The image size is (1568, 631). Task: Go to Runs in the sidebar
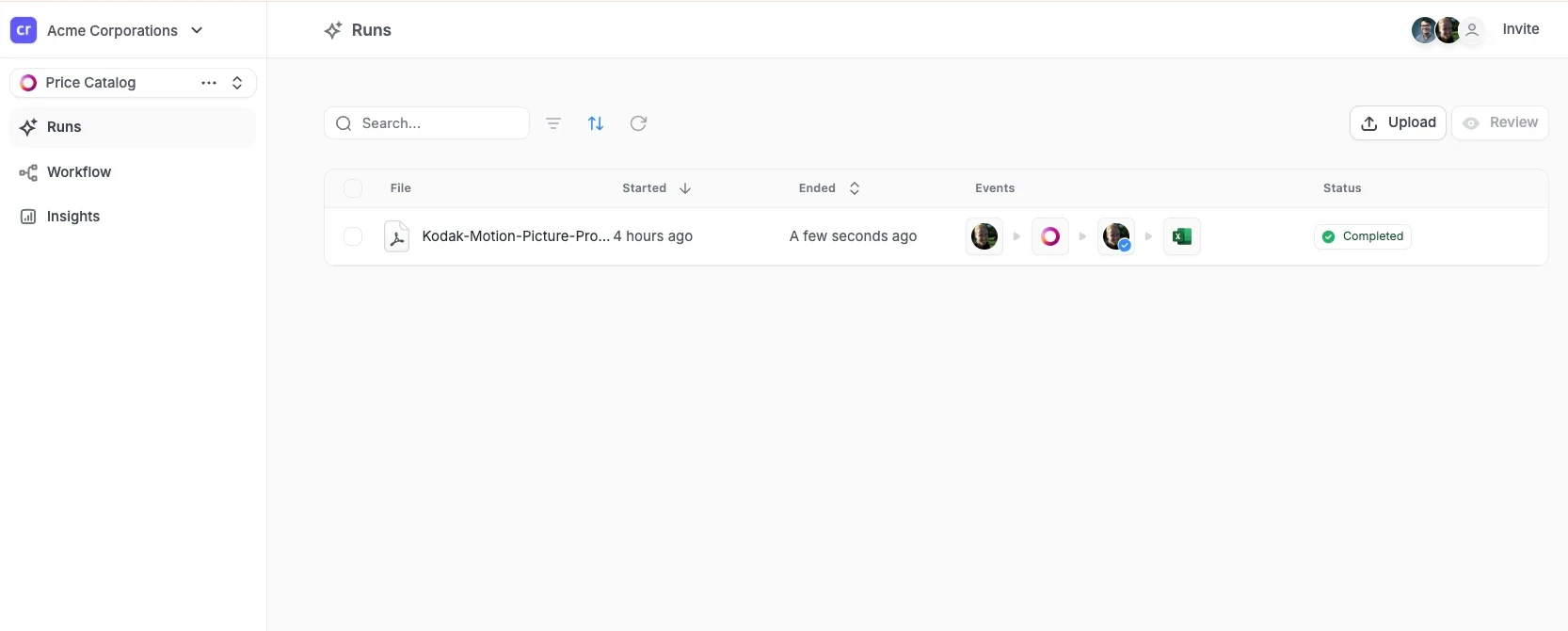[x=133, y=127]
